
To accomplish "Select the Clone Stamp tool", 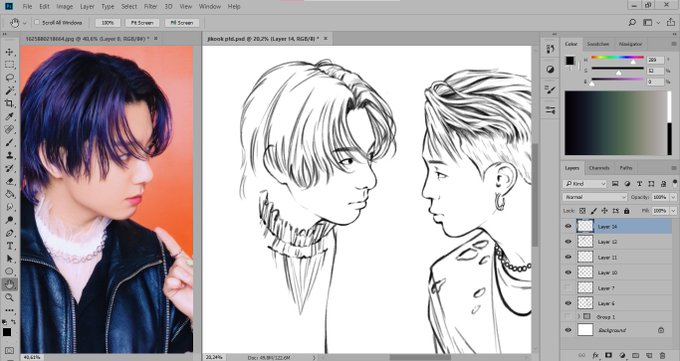I will [9, 155].
